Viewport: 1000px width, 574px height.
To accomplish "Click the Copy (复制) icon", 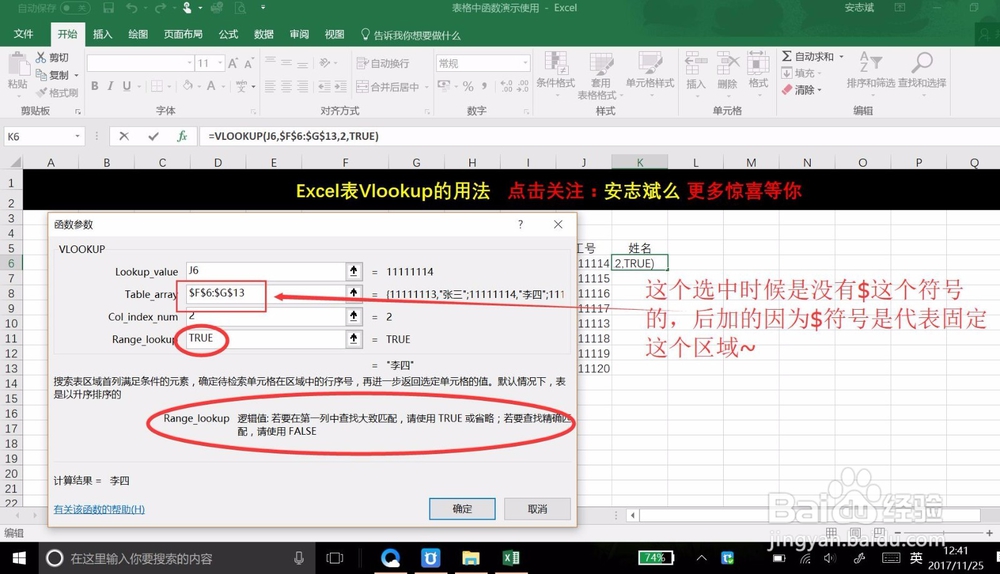I will (x=41, y=75).
